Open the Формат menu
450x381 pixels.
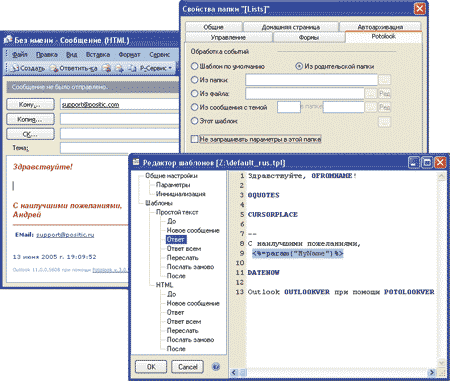(129, 54)
